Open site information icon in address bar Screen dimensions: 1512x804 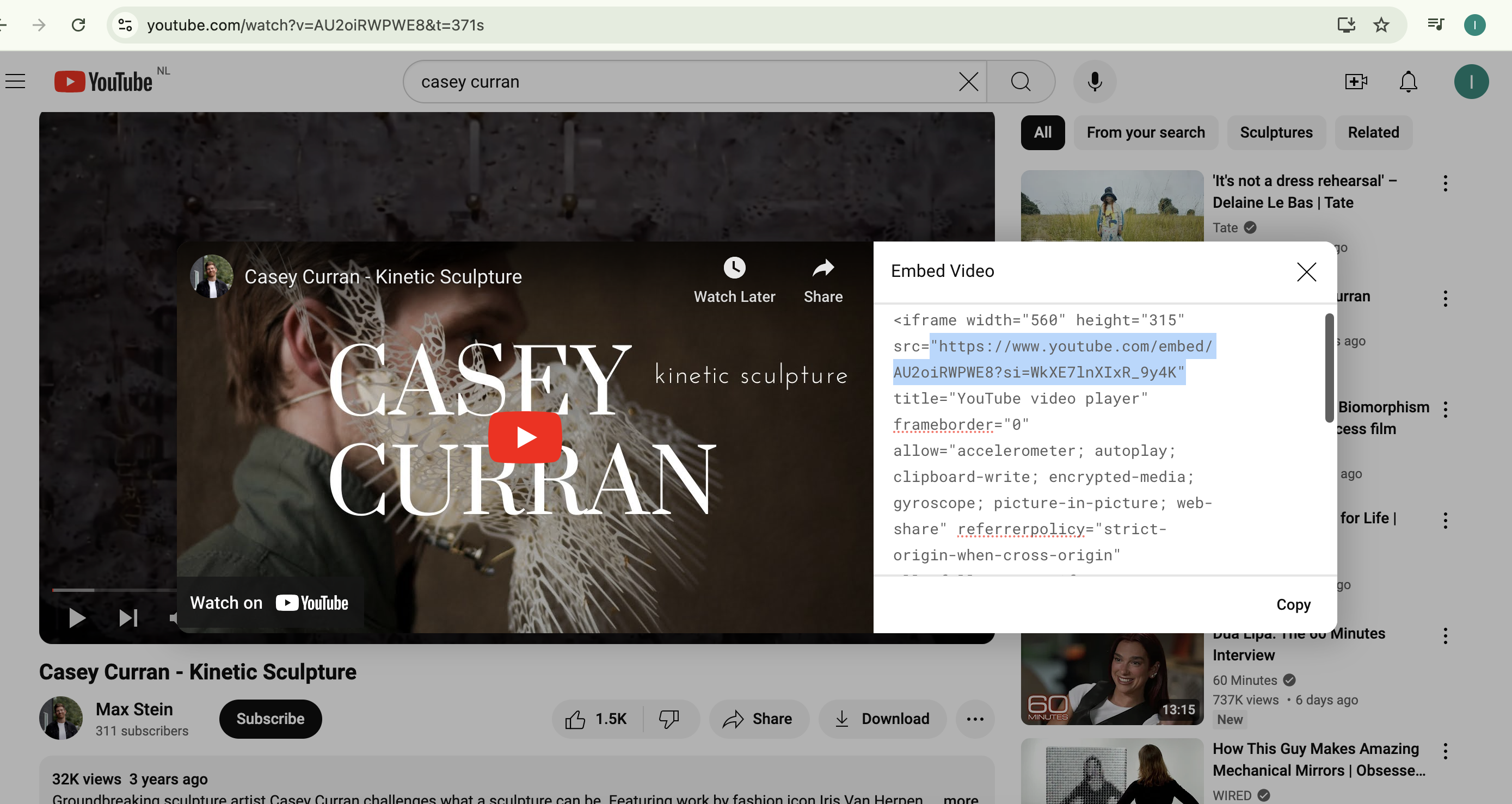point(125,24)
